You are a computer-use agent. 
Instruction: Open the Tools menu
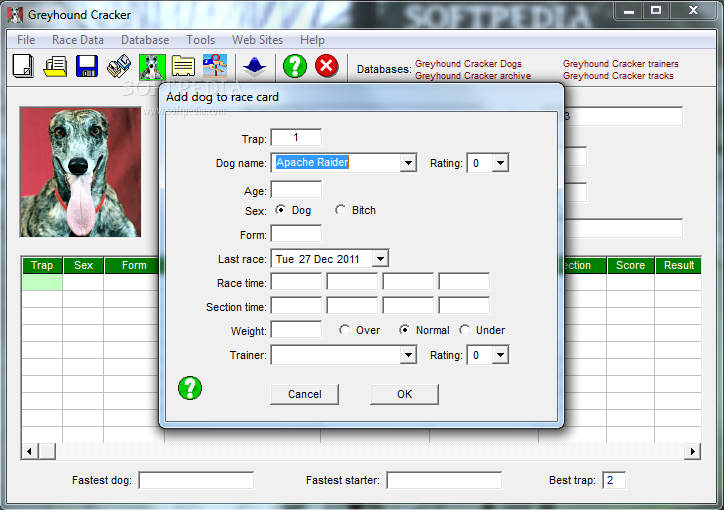coord(200,40)
